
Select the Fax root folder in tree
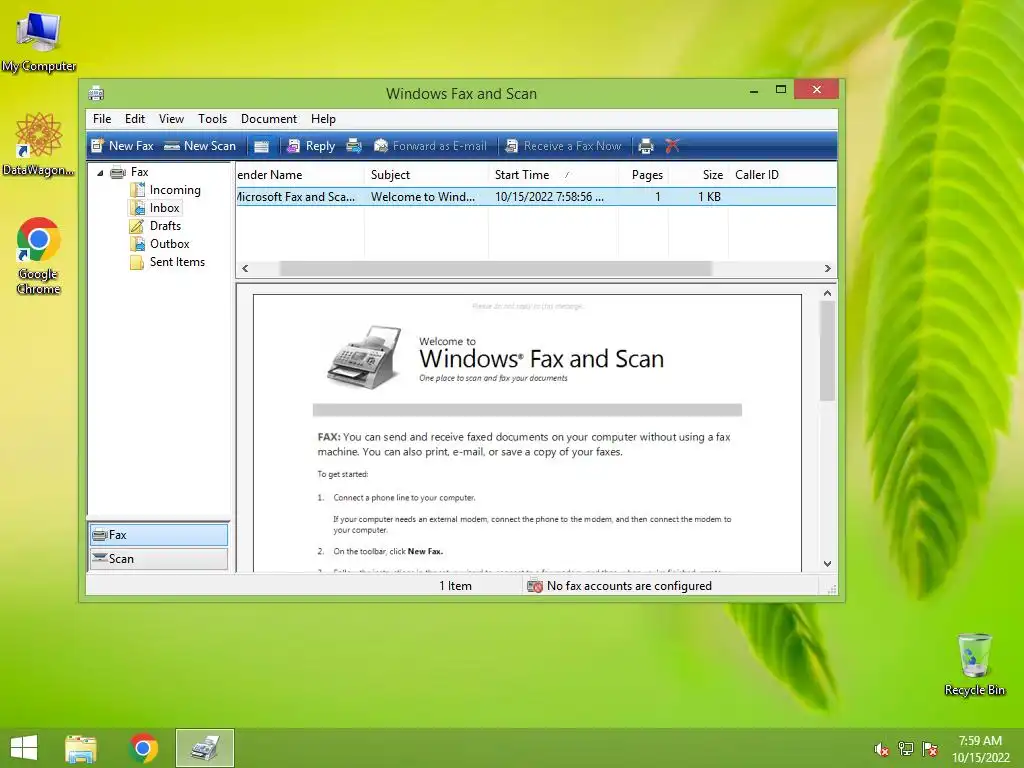139,172
